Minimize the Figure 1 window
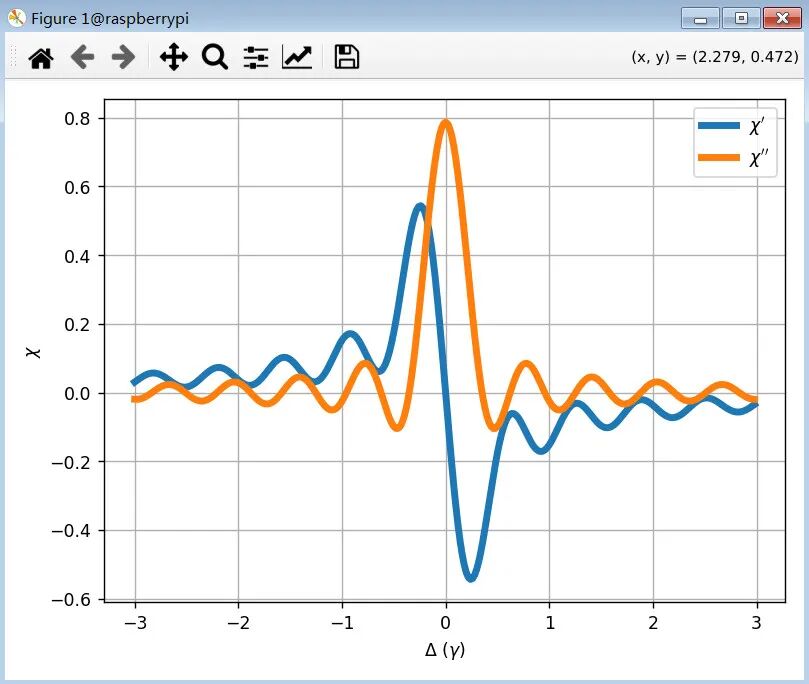 (x=700, y=18)
